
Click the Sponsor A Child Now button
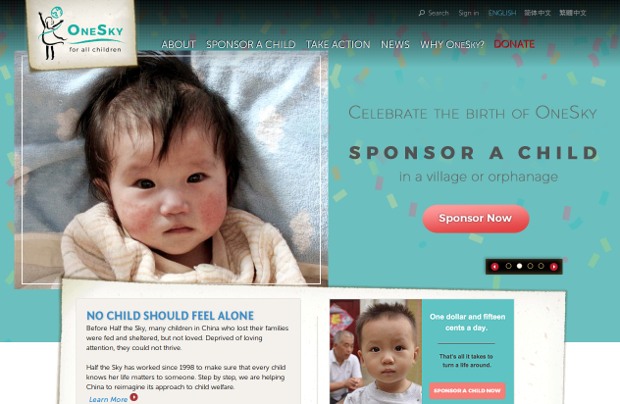pos(467,391)
